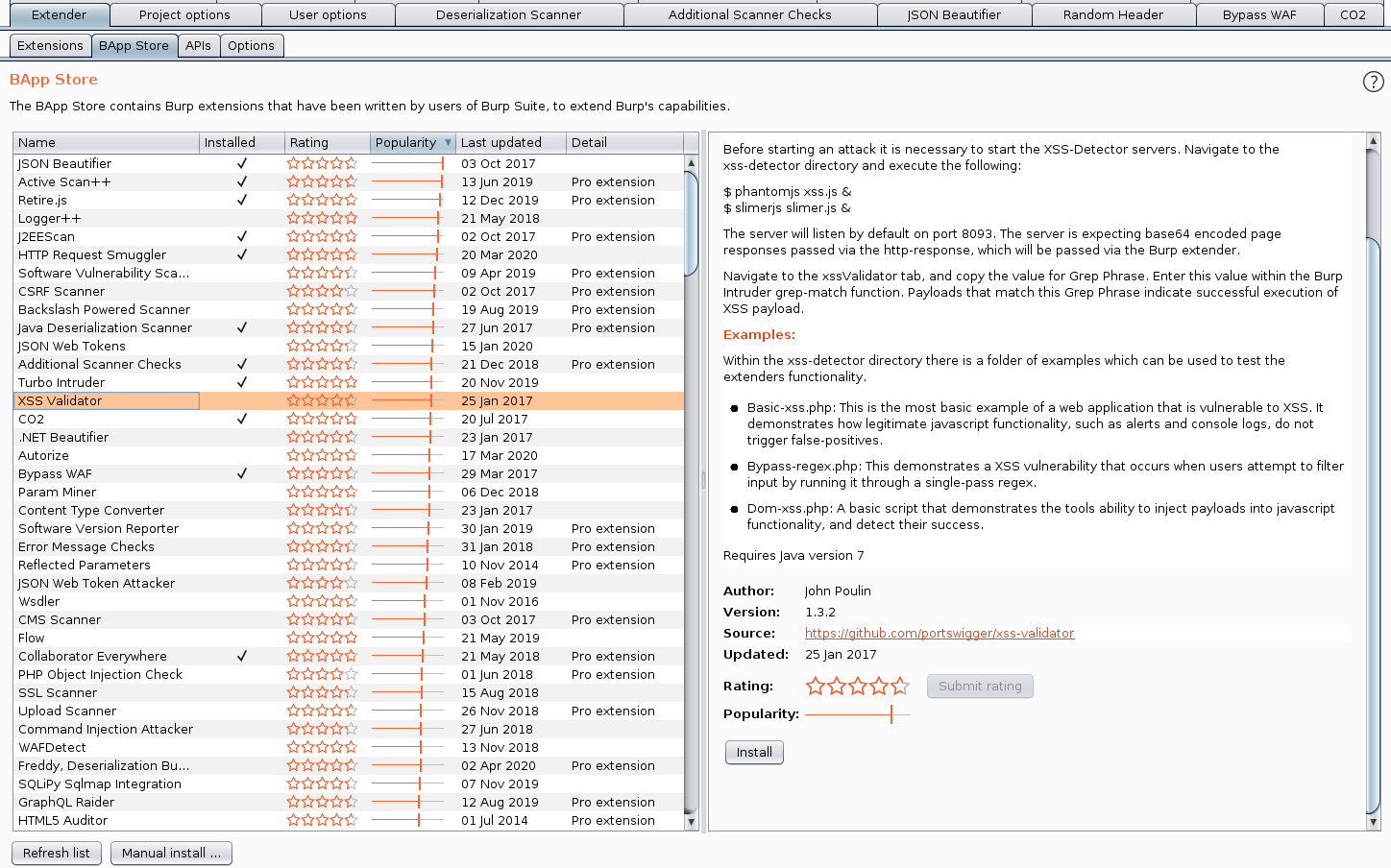
Task: Click popularity bar in HTML5 Auditor row
Action: click(407, 820)
